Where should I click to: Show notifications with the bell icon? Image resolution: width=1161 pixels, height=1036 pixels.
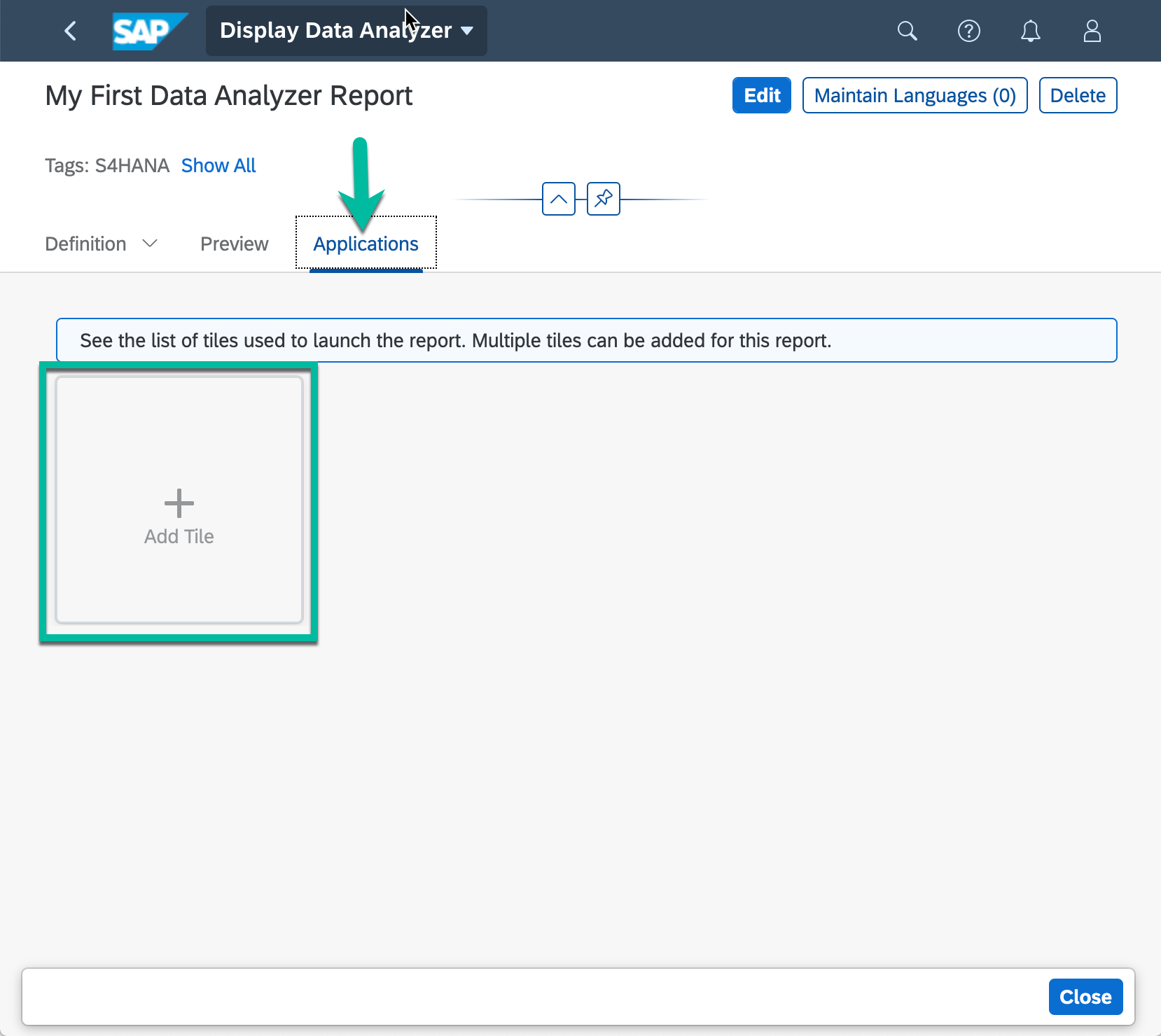click(x=1030, y=31)
